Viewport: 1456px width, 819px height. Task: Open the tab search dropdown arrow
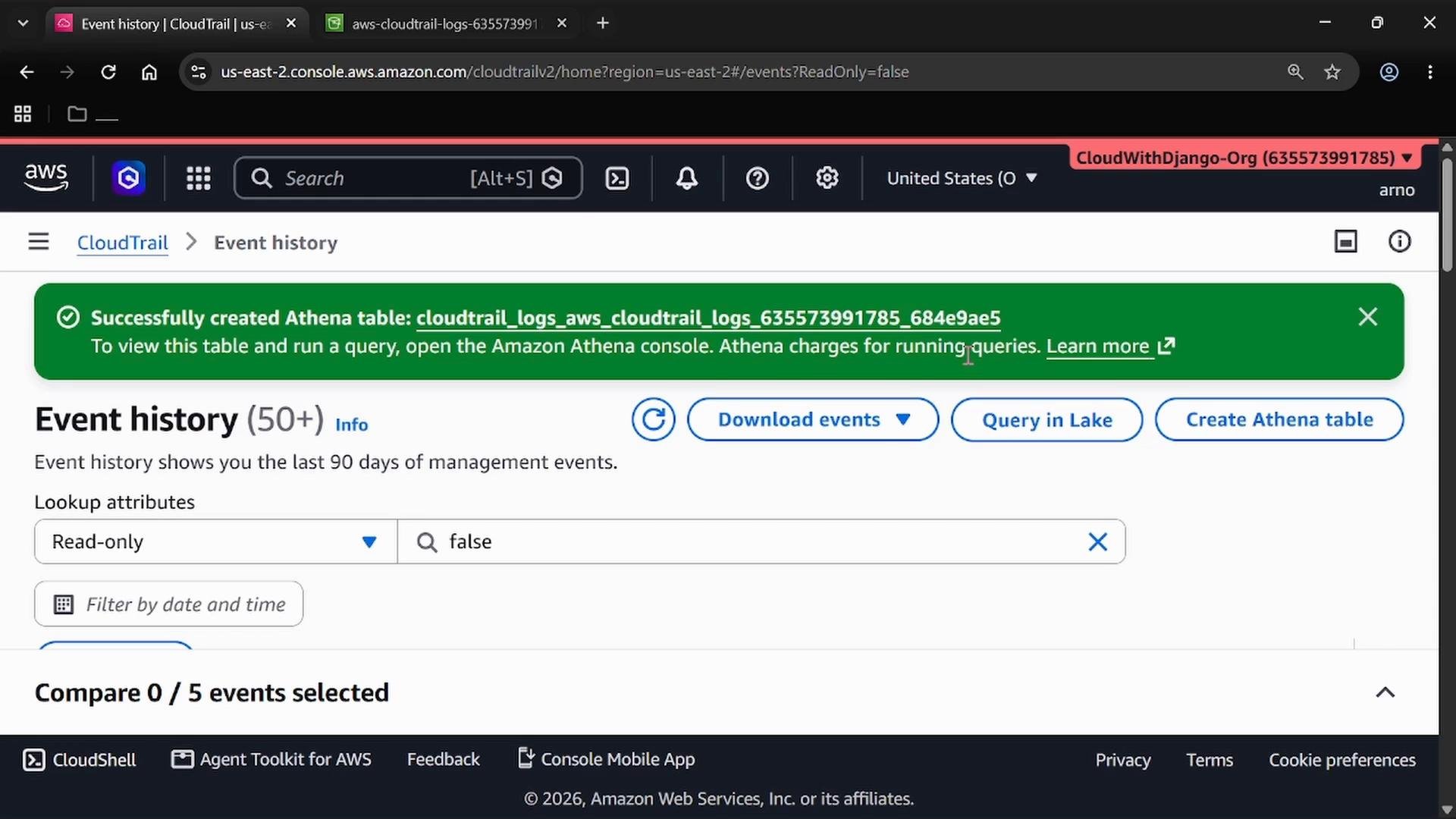tap(23, 24)
